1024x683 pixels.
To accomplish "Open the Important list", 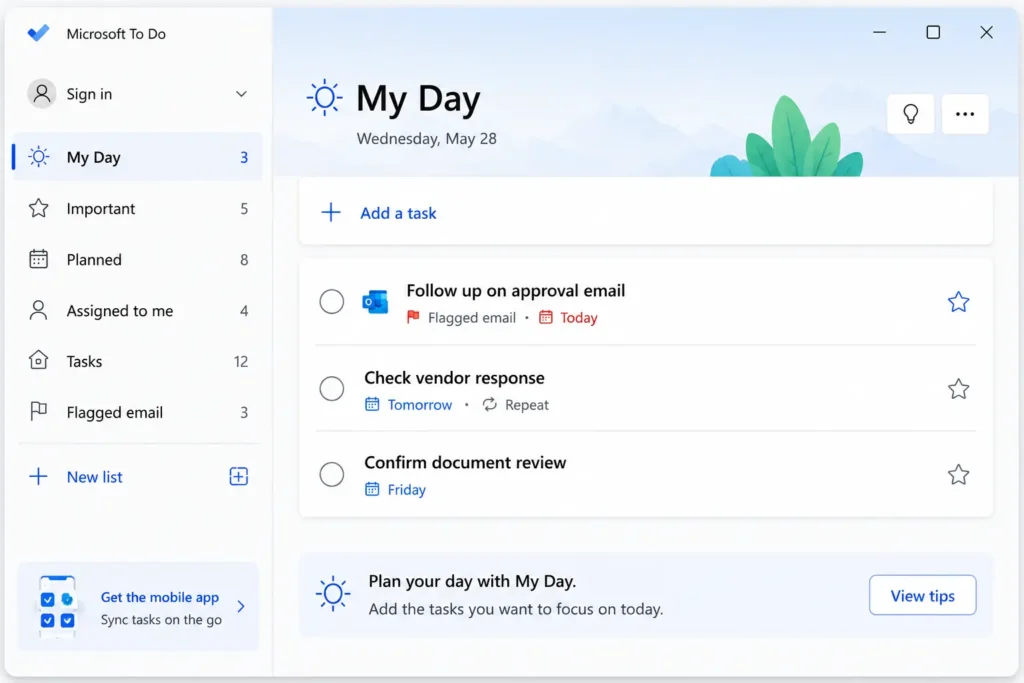I will click(138, 208).
